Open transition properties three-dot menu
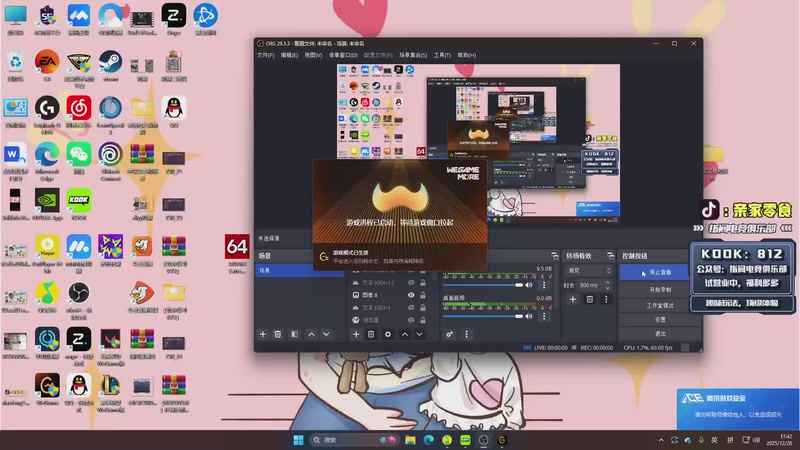Viewport: 800px width, 450px height. pos(606,299)
